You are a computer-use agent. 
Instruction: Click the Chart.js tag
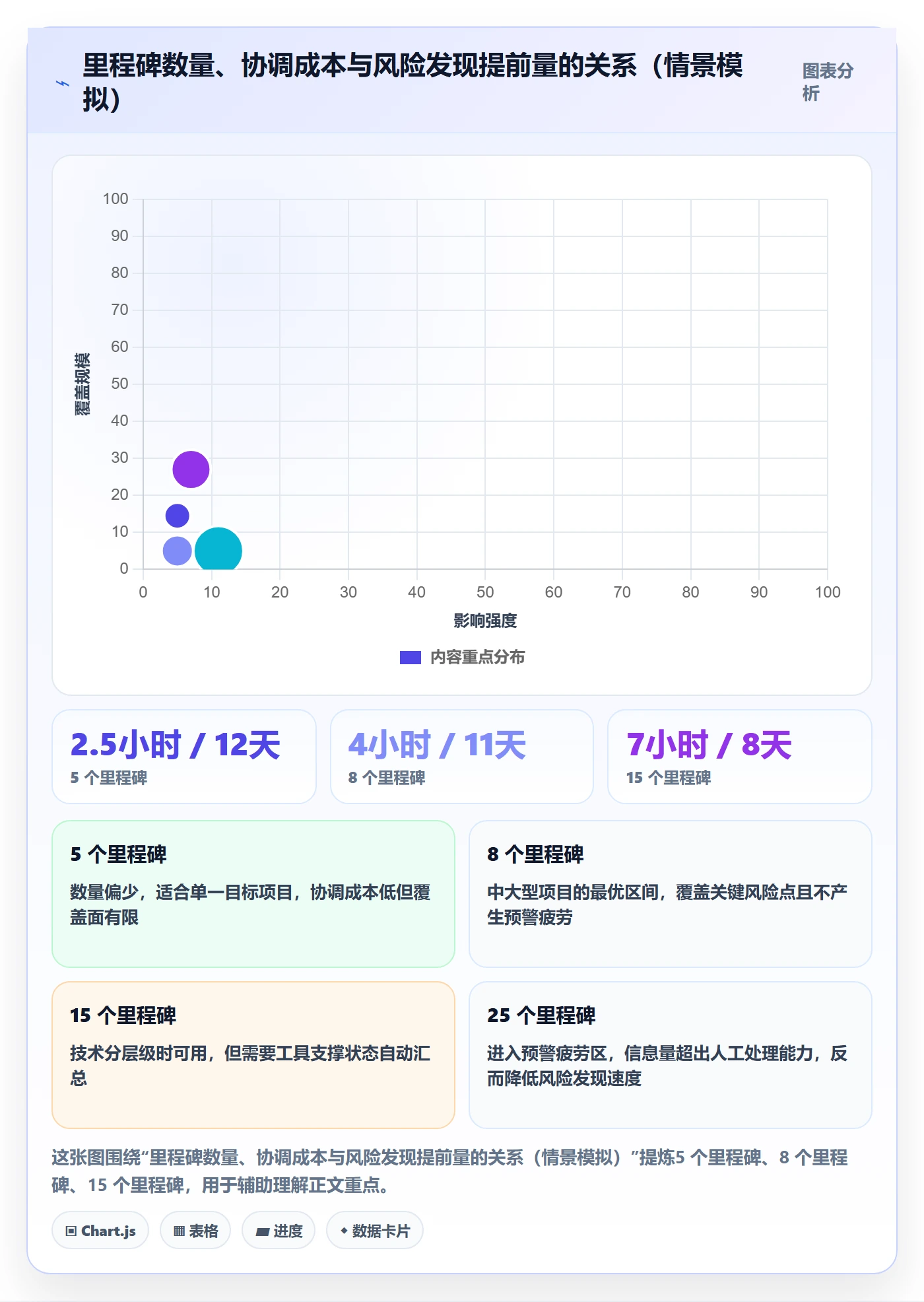(100, 1231)
